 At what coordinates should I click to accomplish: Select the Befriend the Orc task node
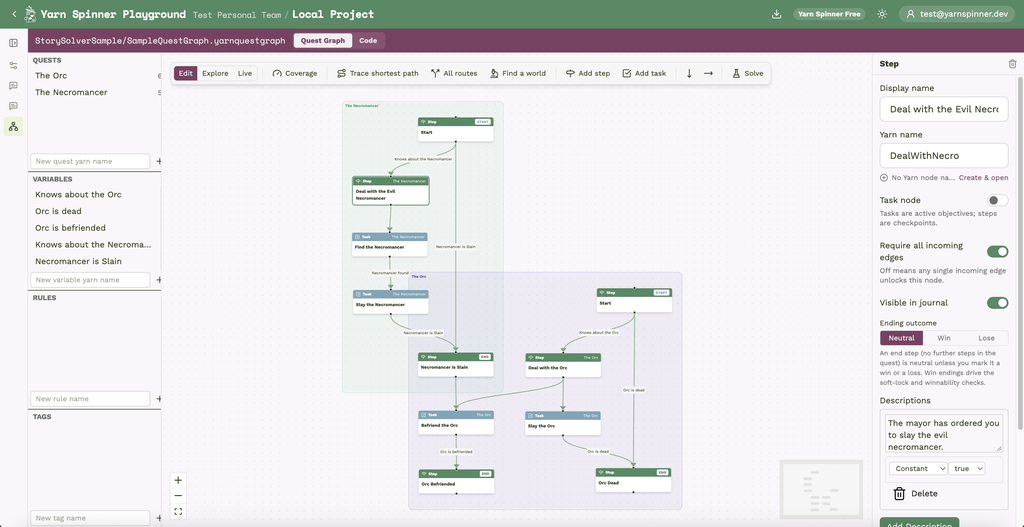click(x=456, y=423)
